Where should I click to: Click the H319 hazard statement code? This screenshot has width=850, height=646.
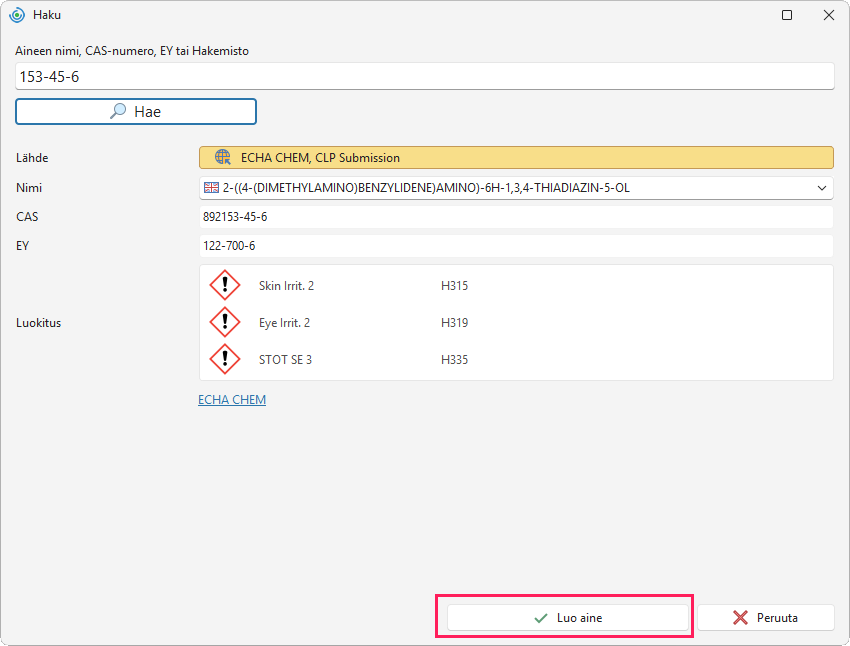[454, 322]
